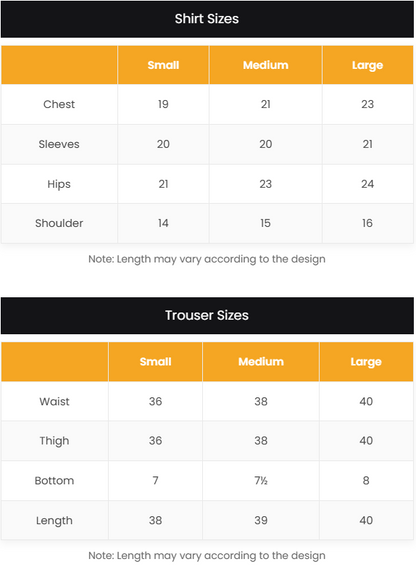Click the trouser Length row label
The image size is (416, 567).
tap(54, 521)
